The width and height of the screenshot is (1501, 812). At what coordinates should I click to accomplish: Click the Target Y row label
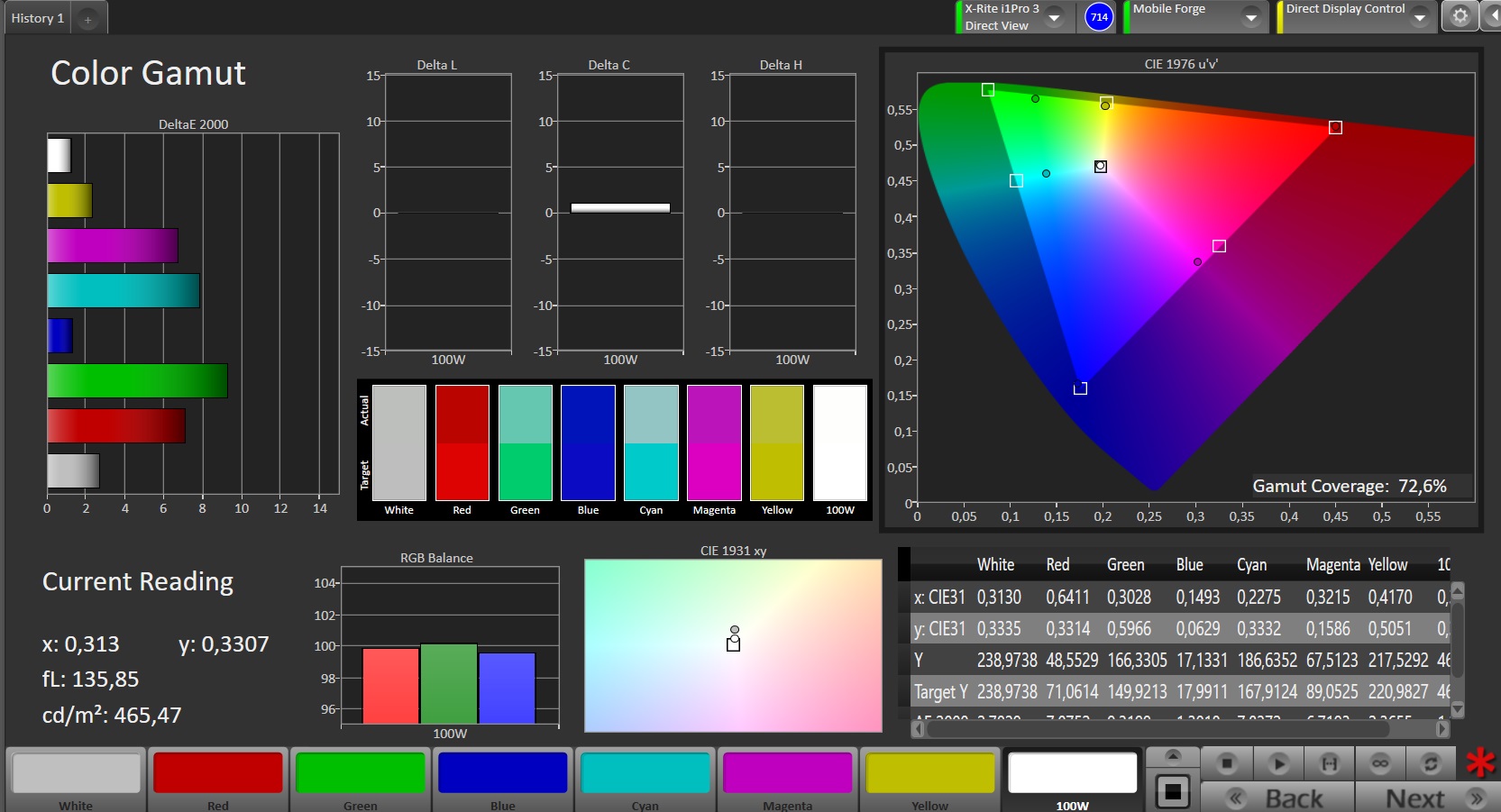coord(941,692)
